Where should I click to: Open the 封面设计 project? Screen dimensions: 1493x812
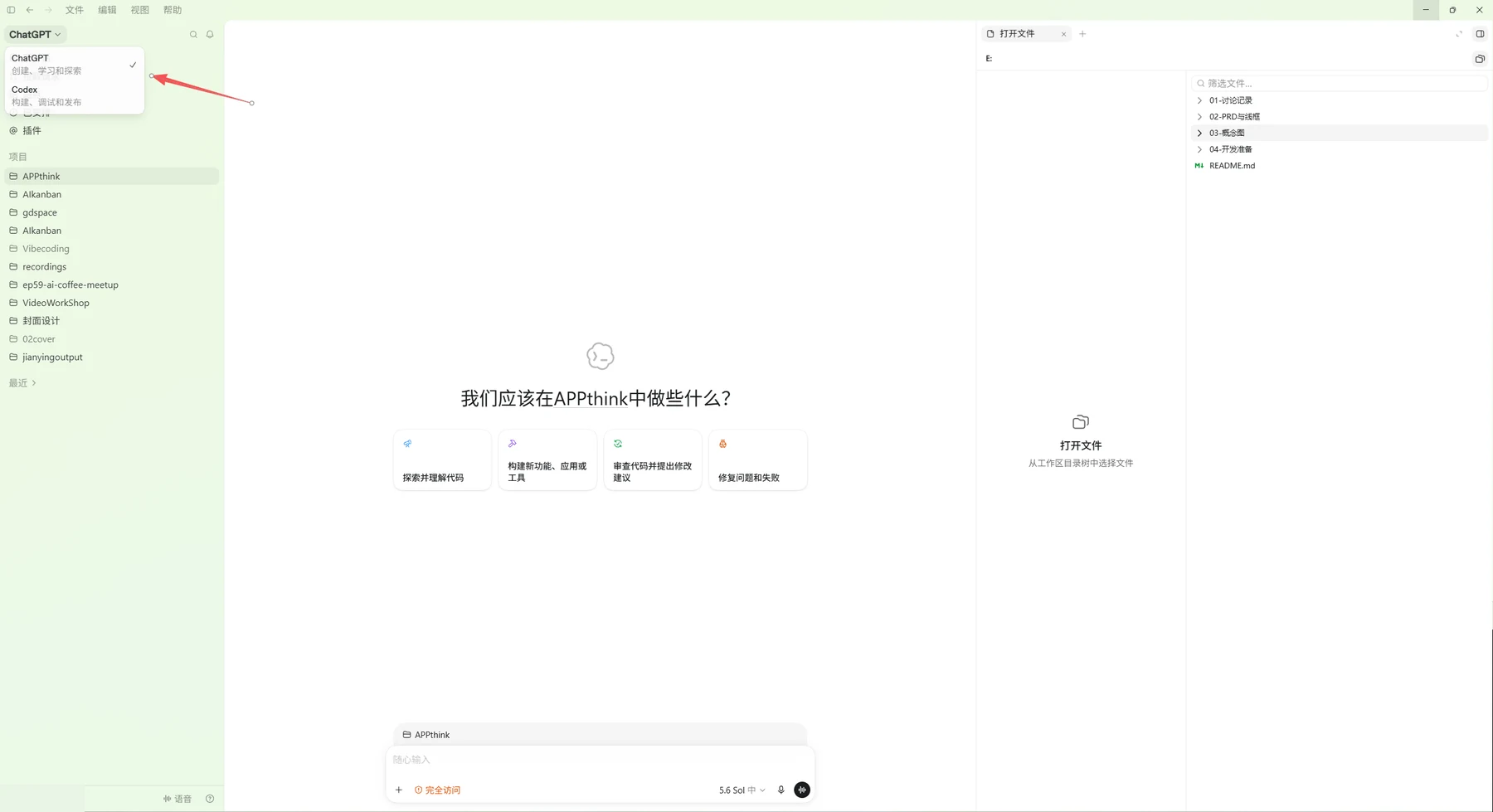[x=112, y=321]
